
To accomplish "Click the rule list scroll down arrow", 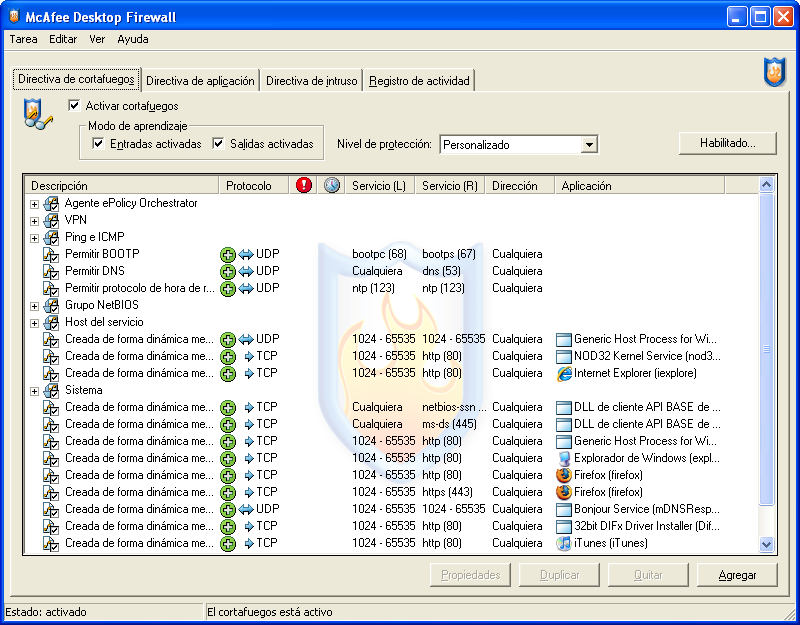I will [766, 544].
